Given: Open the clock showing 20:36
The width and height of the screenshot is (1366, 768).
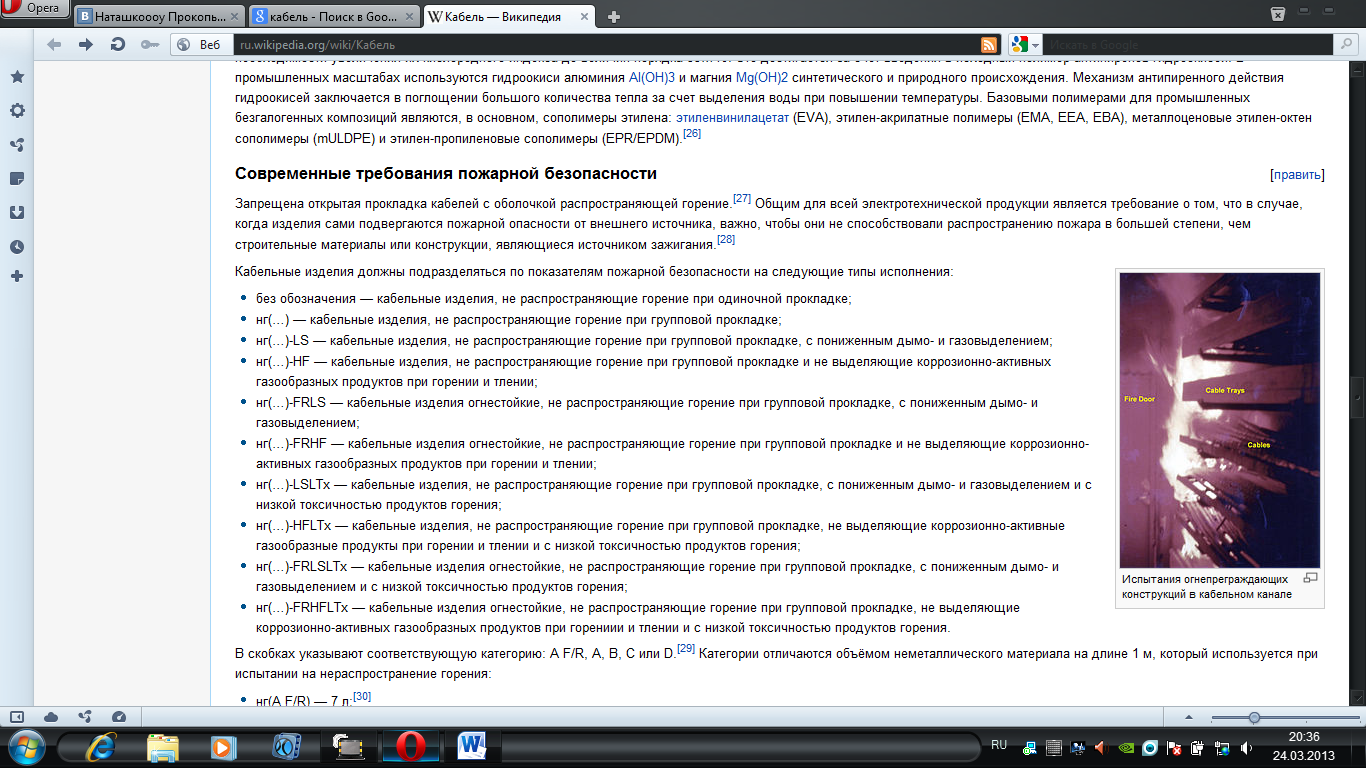Looking at the screenshot, I should click(1305, 738).
